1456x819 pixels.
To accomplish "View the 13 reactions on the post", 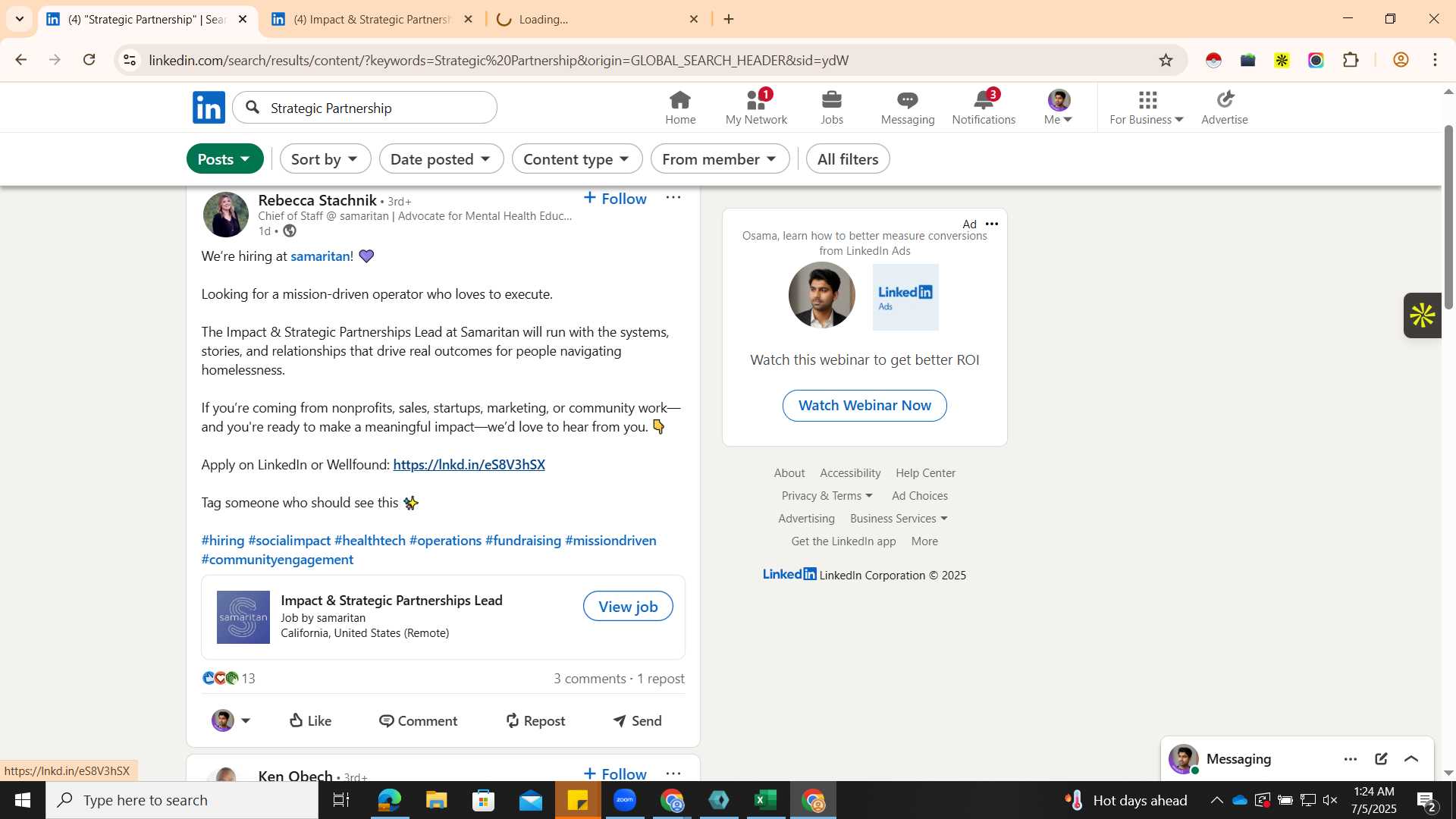I will [x=229, y=679].
